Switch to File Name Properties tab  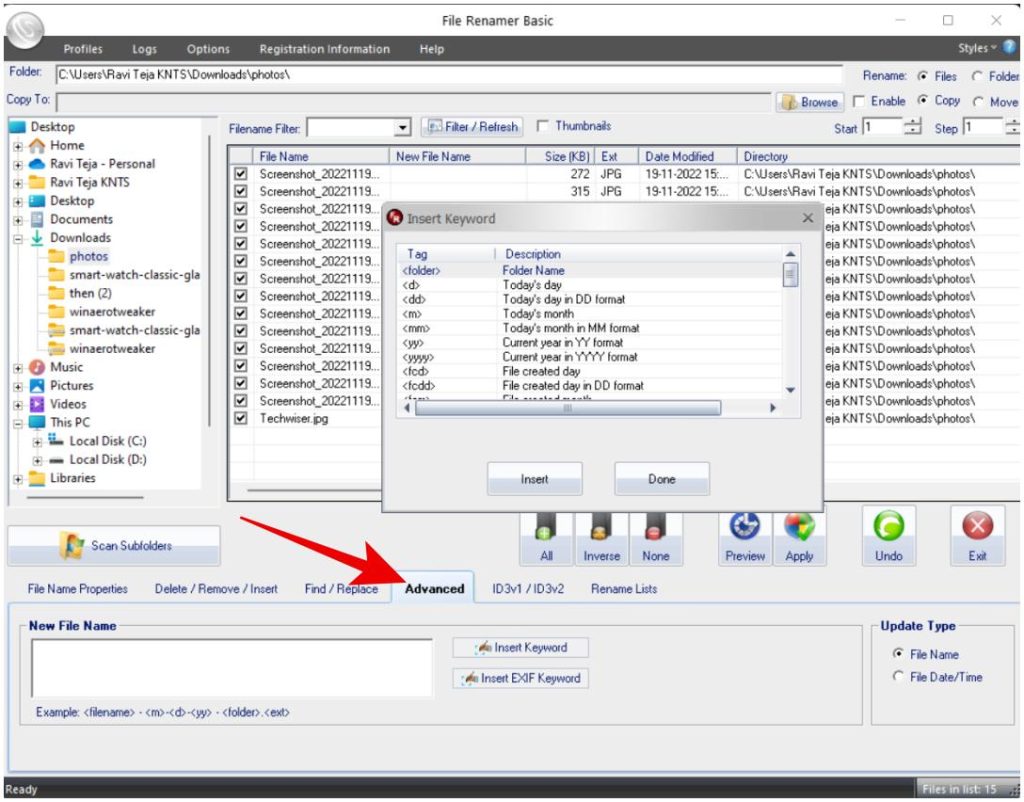coord(78,588)
